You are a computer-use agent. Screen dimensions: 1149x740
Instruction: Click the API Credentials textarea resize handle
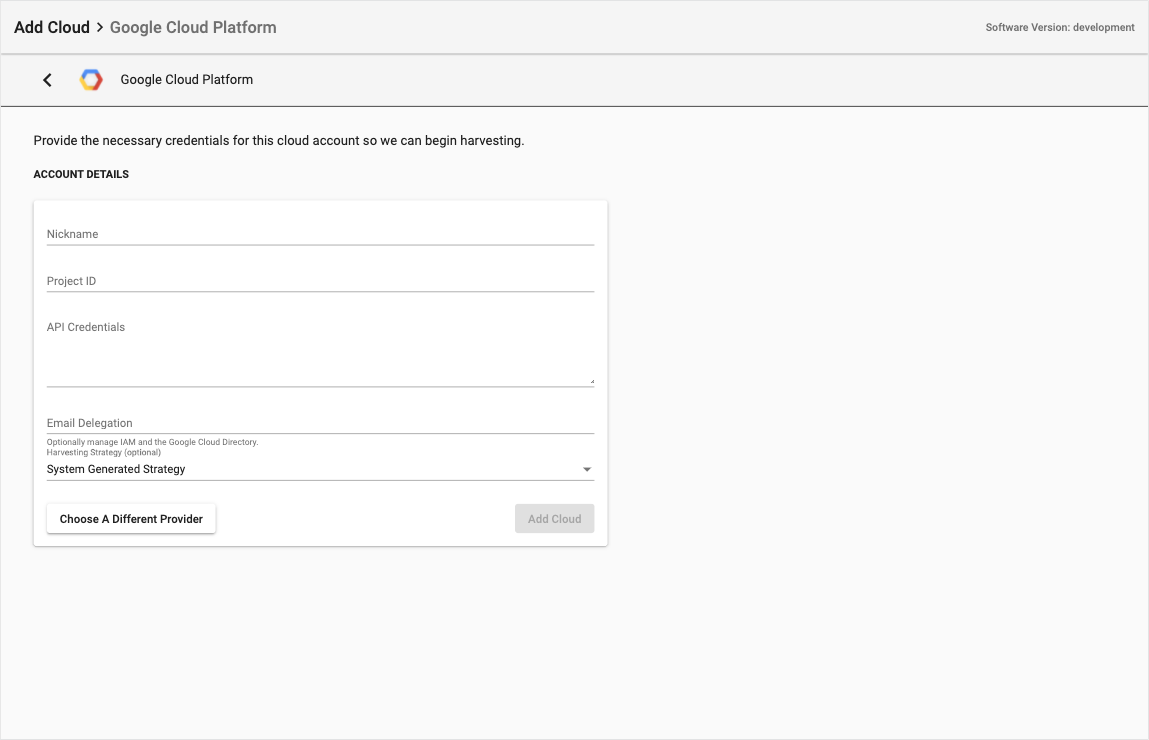[591, 381]
